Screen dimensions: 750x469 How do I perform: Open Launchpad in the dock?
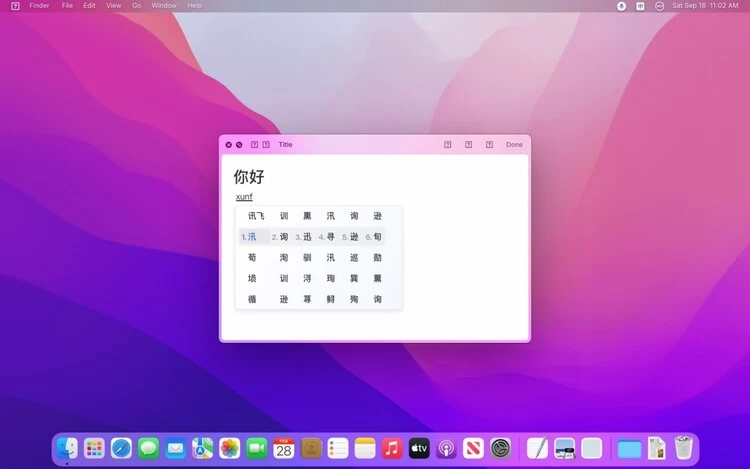coord(94,448)
